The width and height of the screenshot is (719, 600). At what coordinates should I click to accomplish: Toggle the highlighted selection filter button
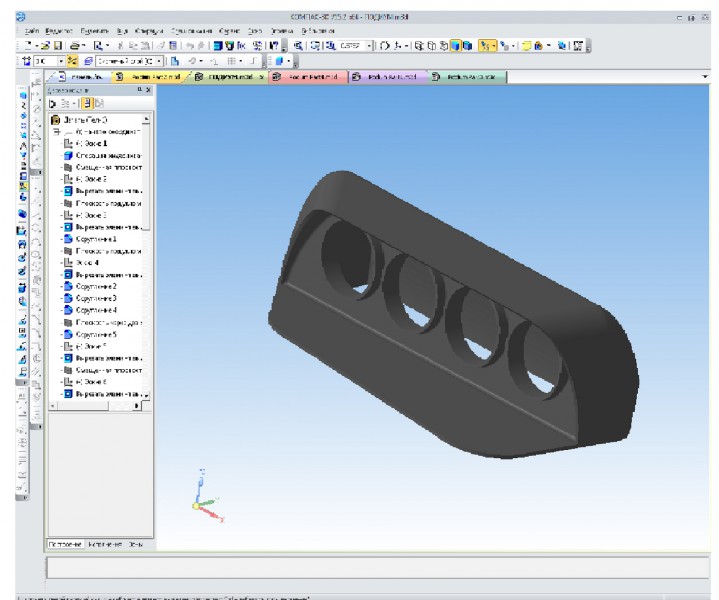[487, 45]
